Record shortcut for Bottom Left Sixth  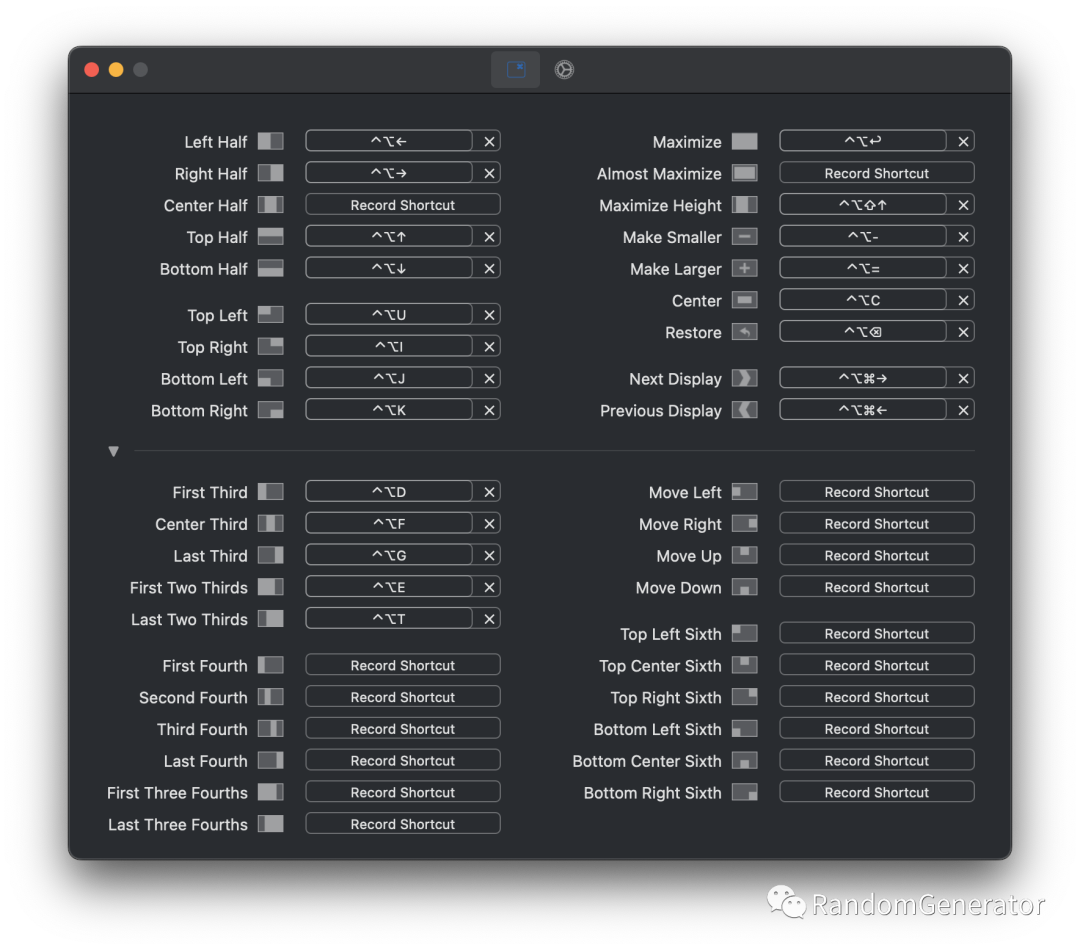[x=877, y=728]
